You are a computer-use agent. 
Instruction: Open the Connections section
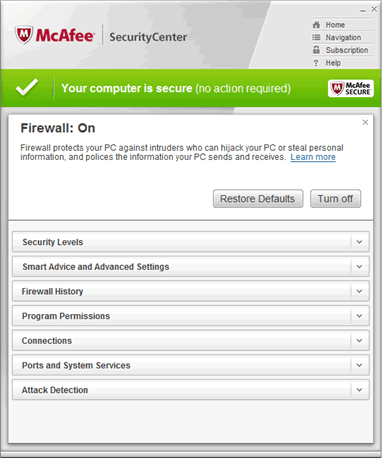[191, 340]
